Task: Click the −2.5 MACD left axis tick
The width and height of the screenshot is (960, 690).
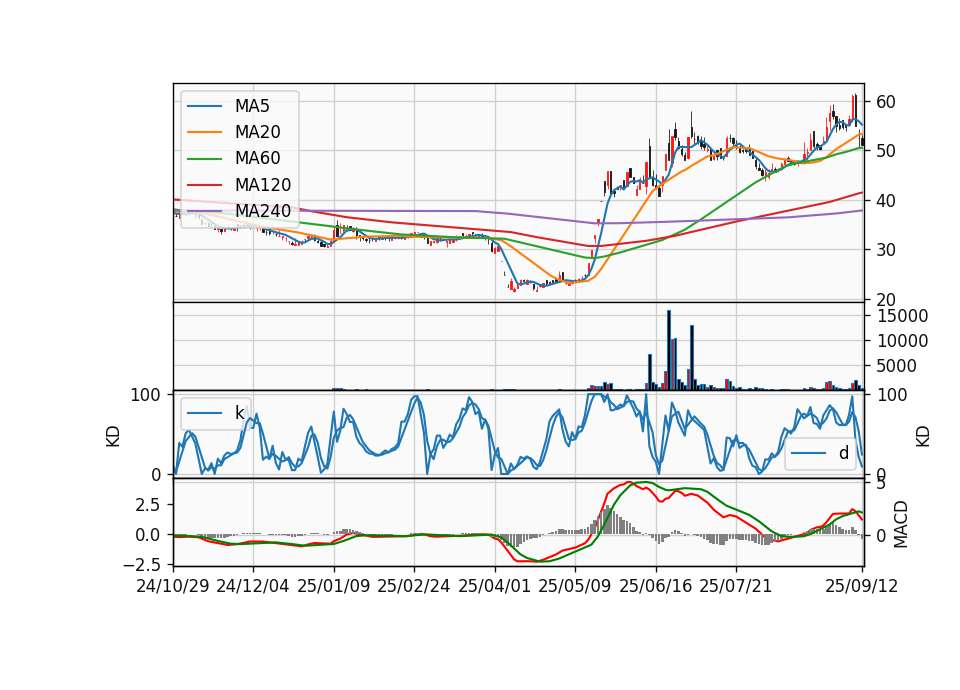Action: (x=142, y=564)
